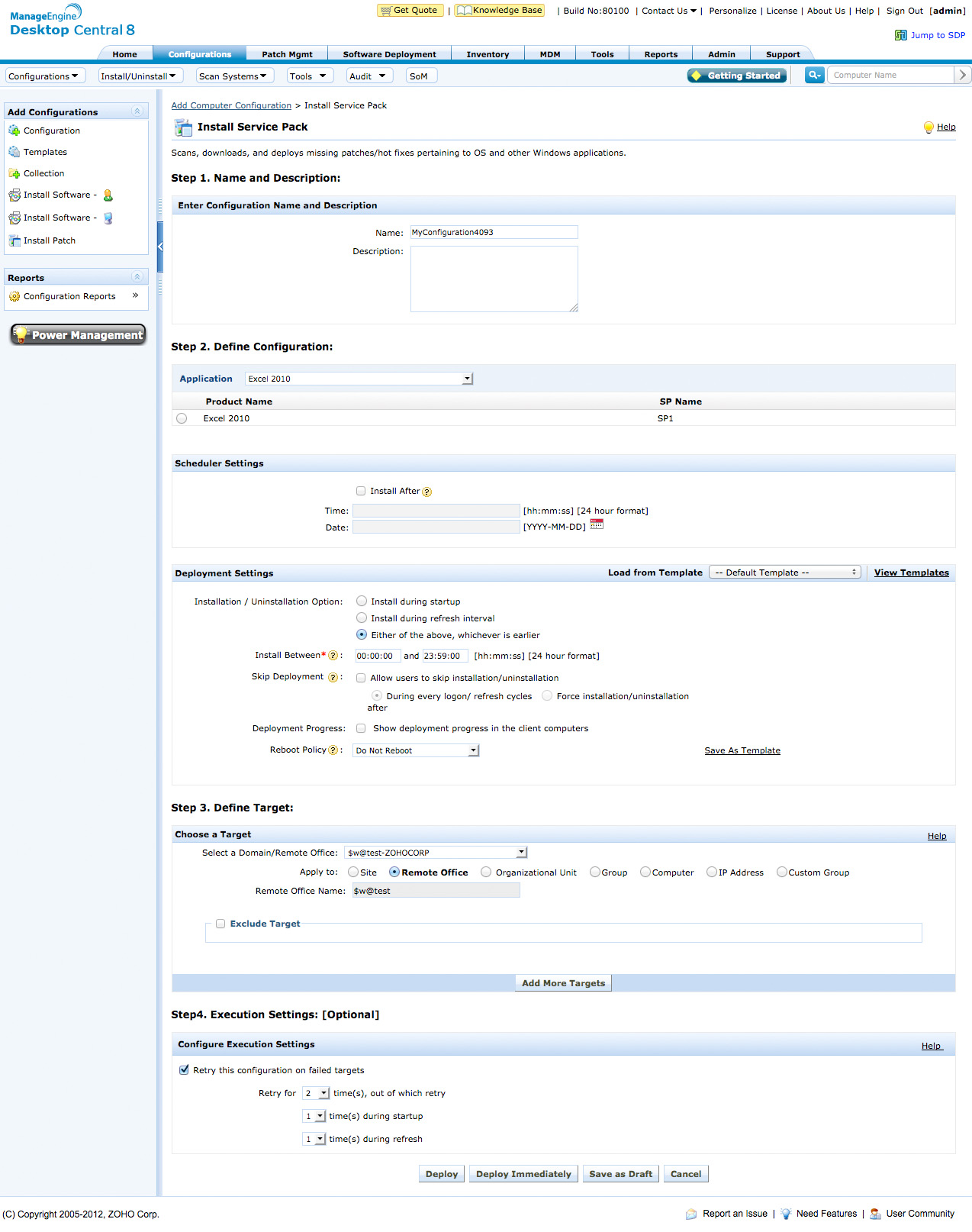This screenshot has width=972, height=1232.
Task: Select the Organizational Unit radio button
Action: (486, 872)
